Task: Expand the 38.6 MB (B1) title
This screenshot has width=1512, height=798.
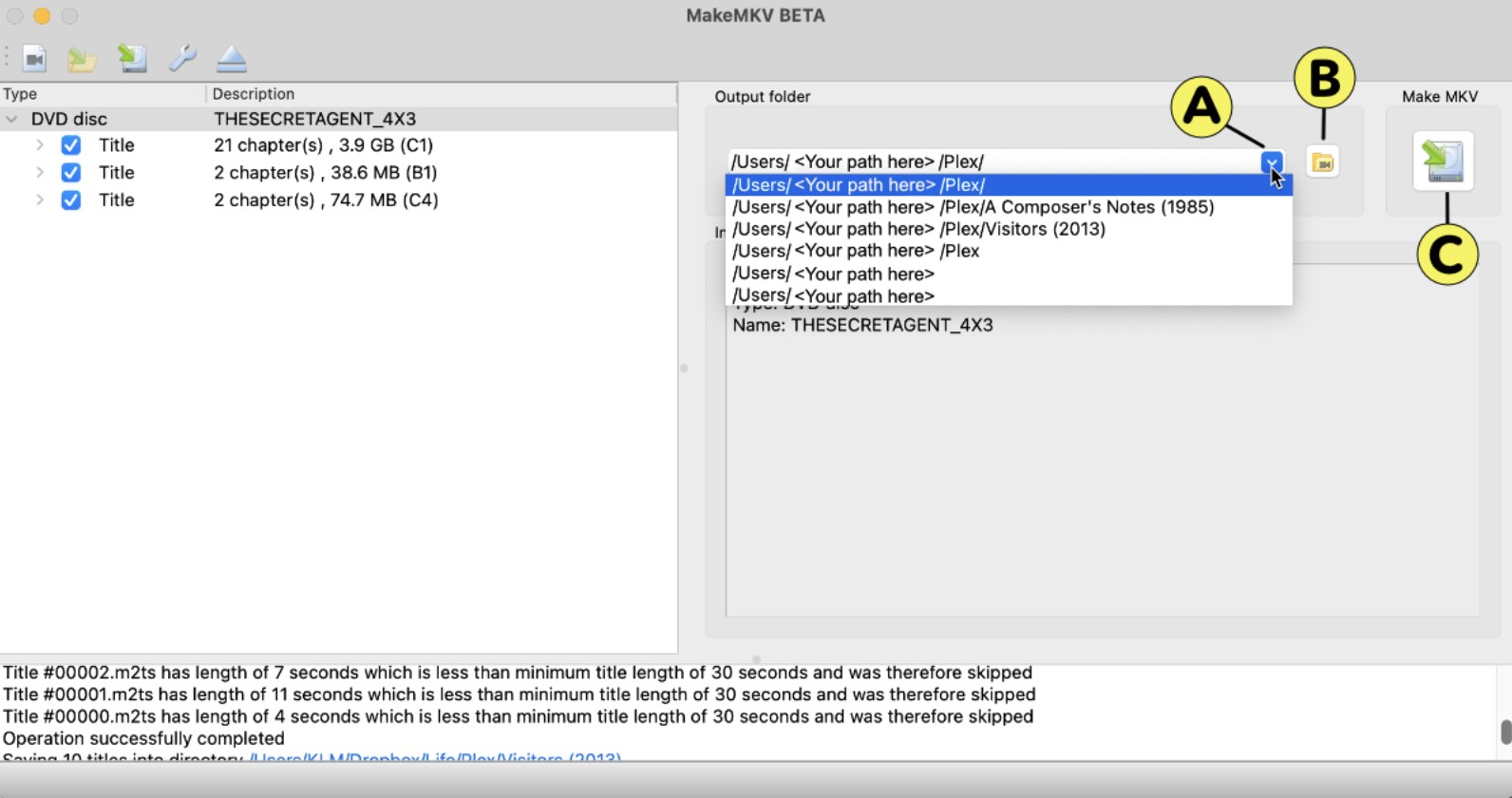Action: click(x=40, y=173)
